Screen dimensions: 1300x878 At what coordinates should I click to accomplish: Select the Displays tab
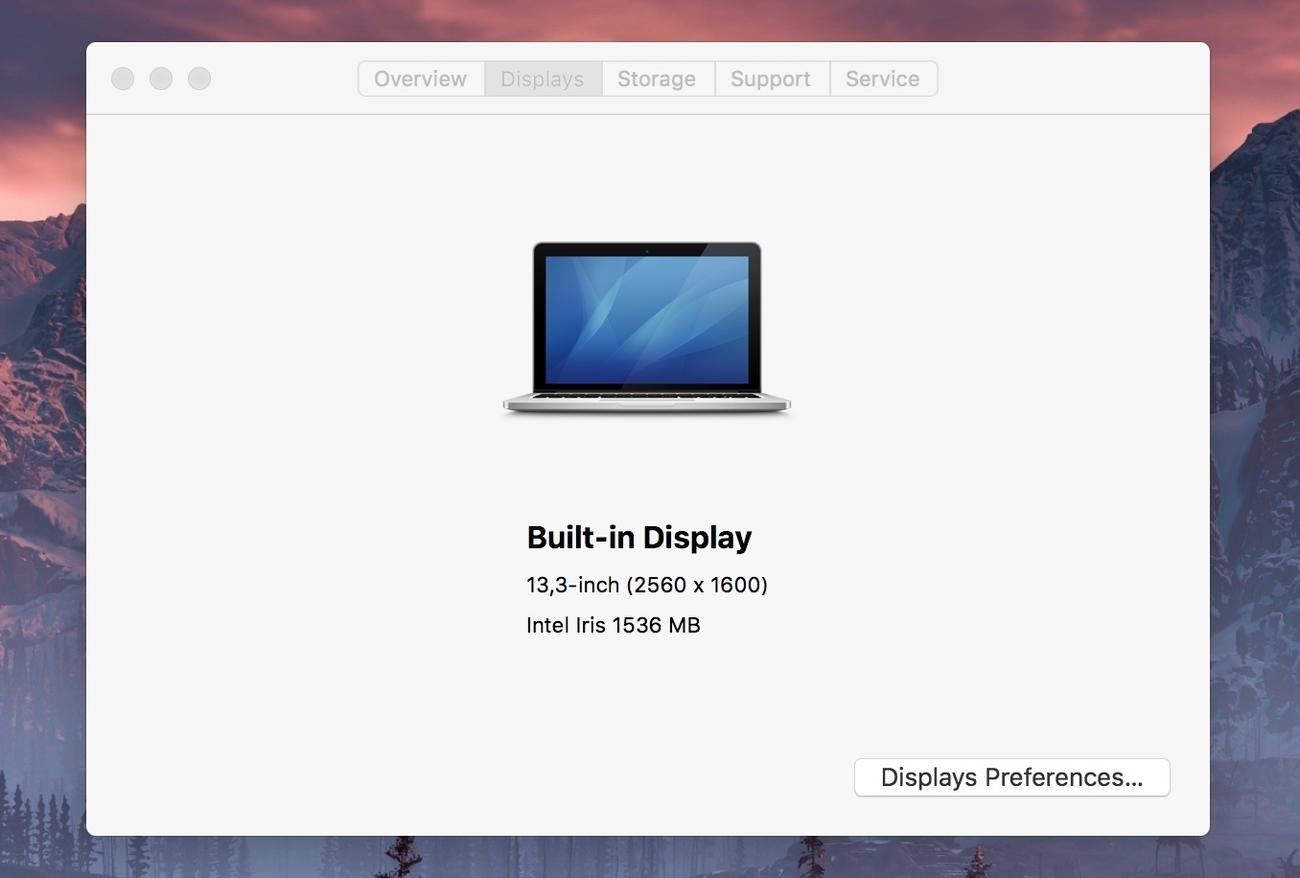(543, 79)
